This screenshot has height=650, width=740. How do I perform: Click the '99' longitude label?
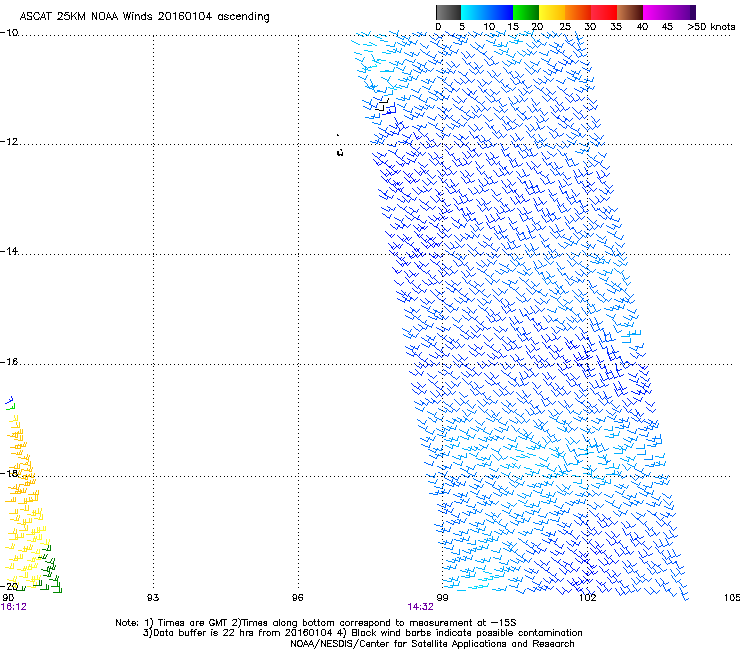click(442, 598)
